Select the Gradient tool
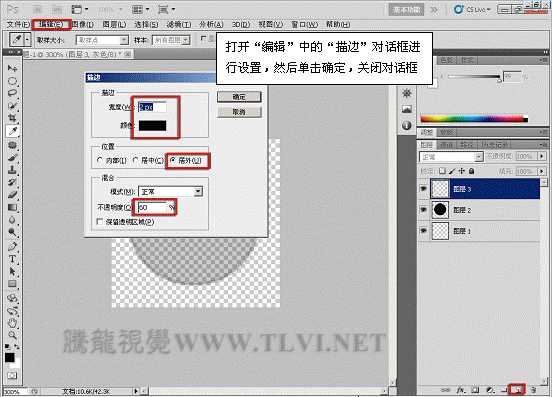Screen dimensions: 552x397 (12, 207)
